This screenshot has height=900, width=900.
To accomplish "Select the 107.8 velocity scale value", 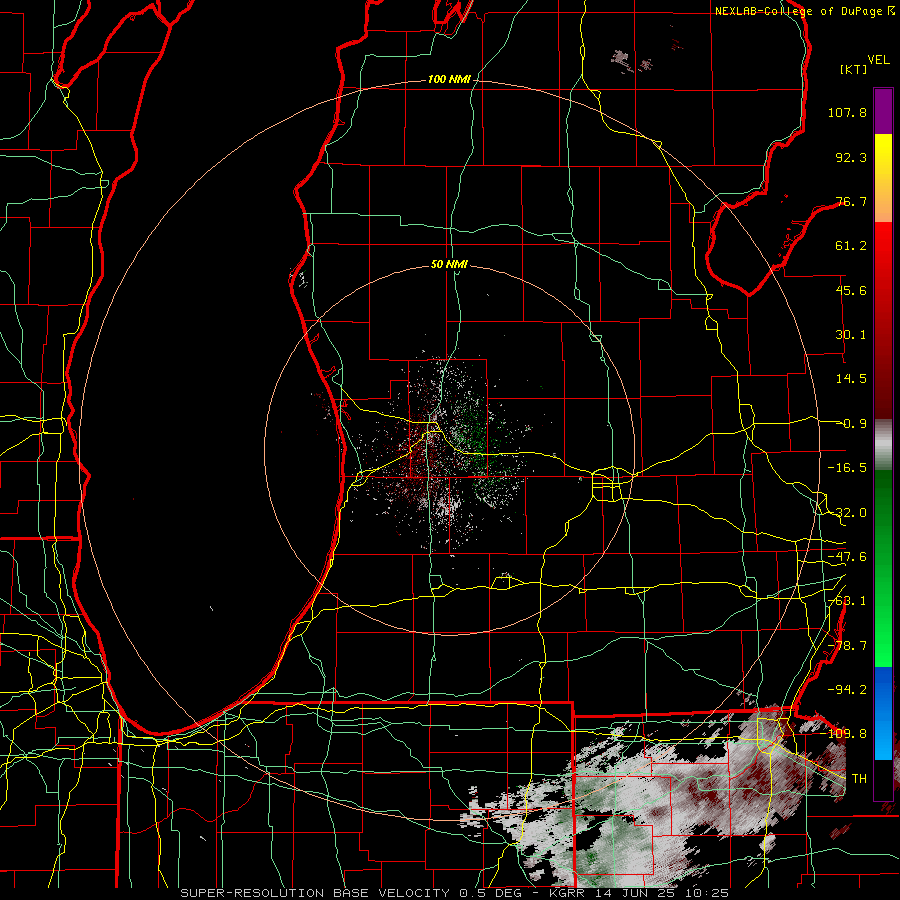I will click(847, 112).
